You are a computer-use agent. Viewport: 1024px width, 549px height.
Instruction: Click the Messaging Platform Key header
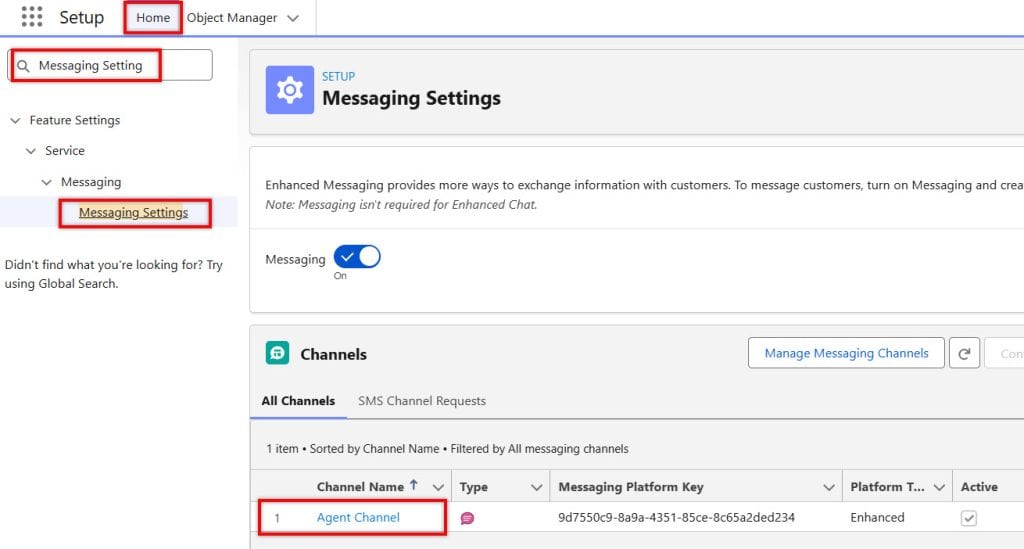pyautogui.click(x=631, y=487)
